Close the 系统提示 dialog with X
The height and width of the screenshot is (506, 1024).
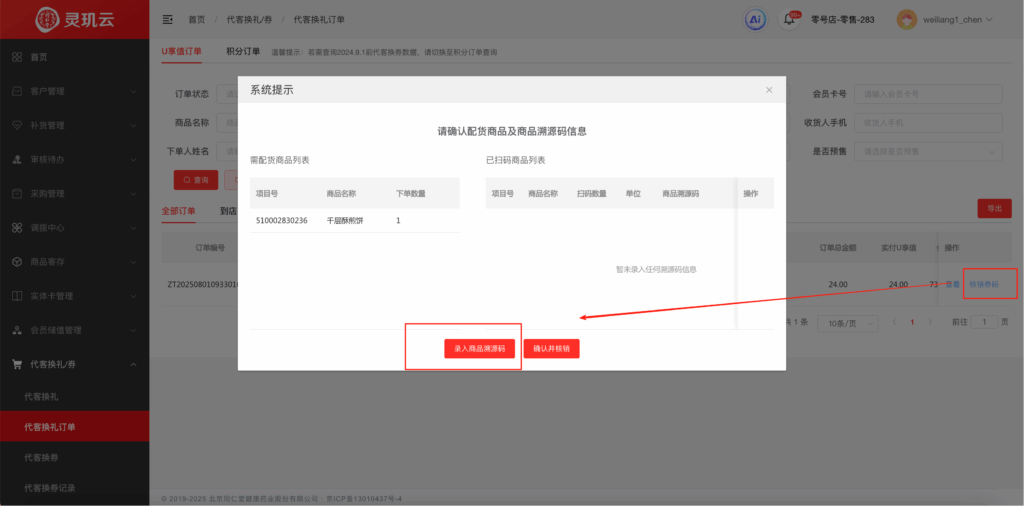click(x=768, y=90)
